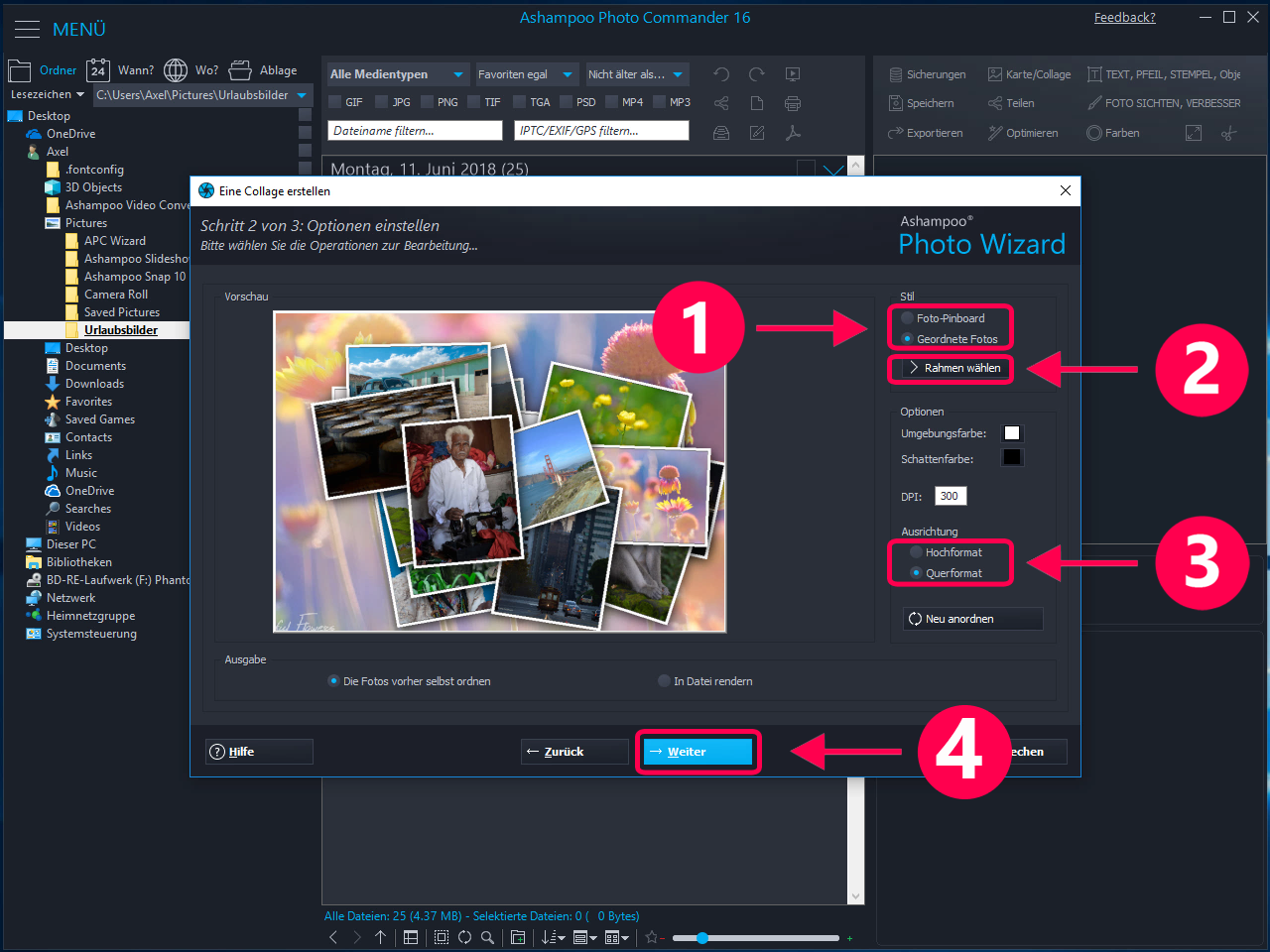The height and width of the screenshot is (952, 1270).
Task: Toggle the PNG filter checkbox
Action: click(x=428, y=102)
